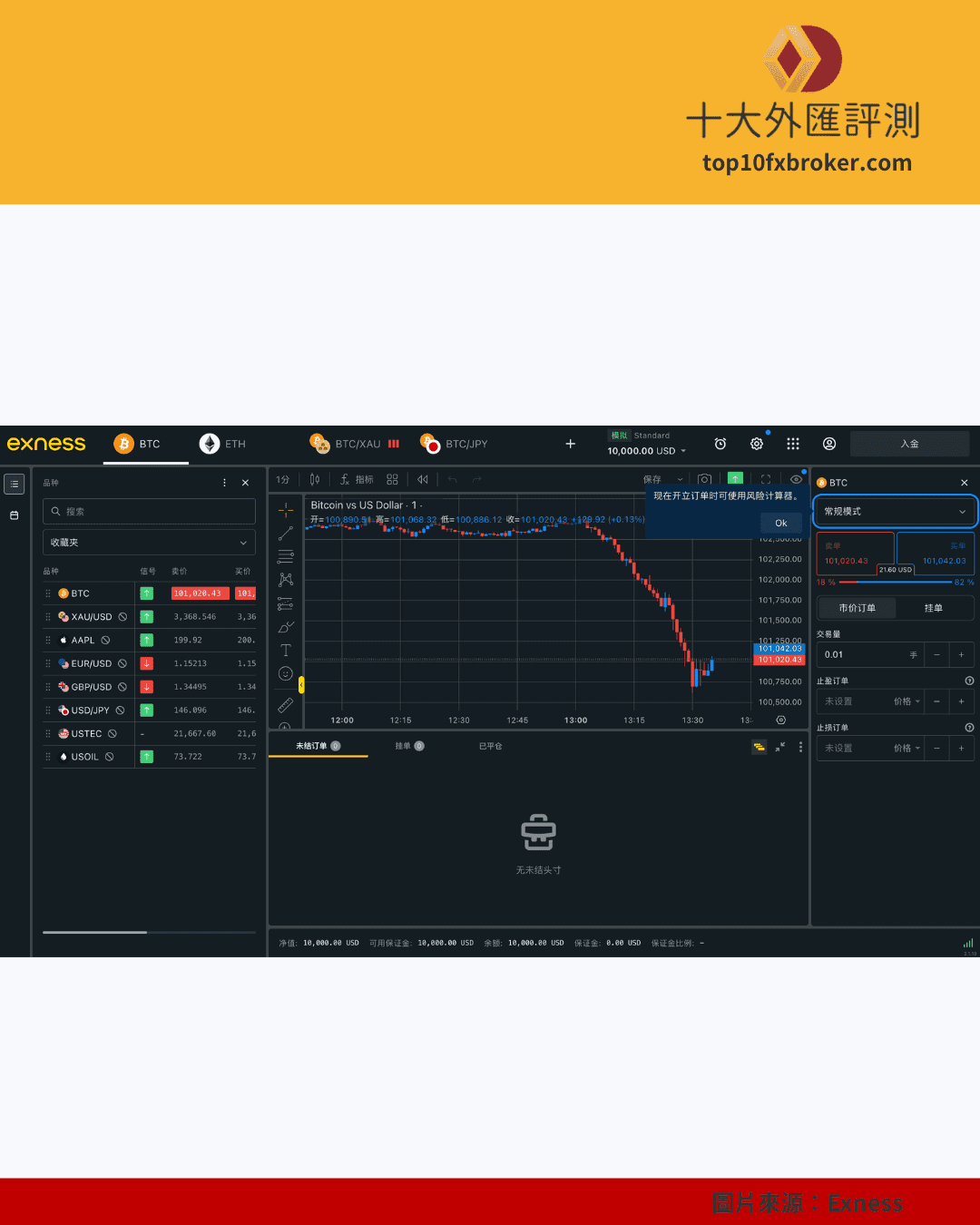The image size is (980, 1225).
Task: Switch to the ETH instrument tab
Action: [x=223, y=444]
